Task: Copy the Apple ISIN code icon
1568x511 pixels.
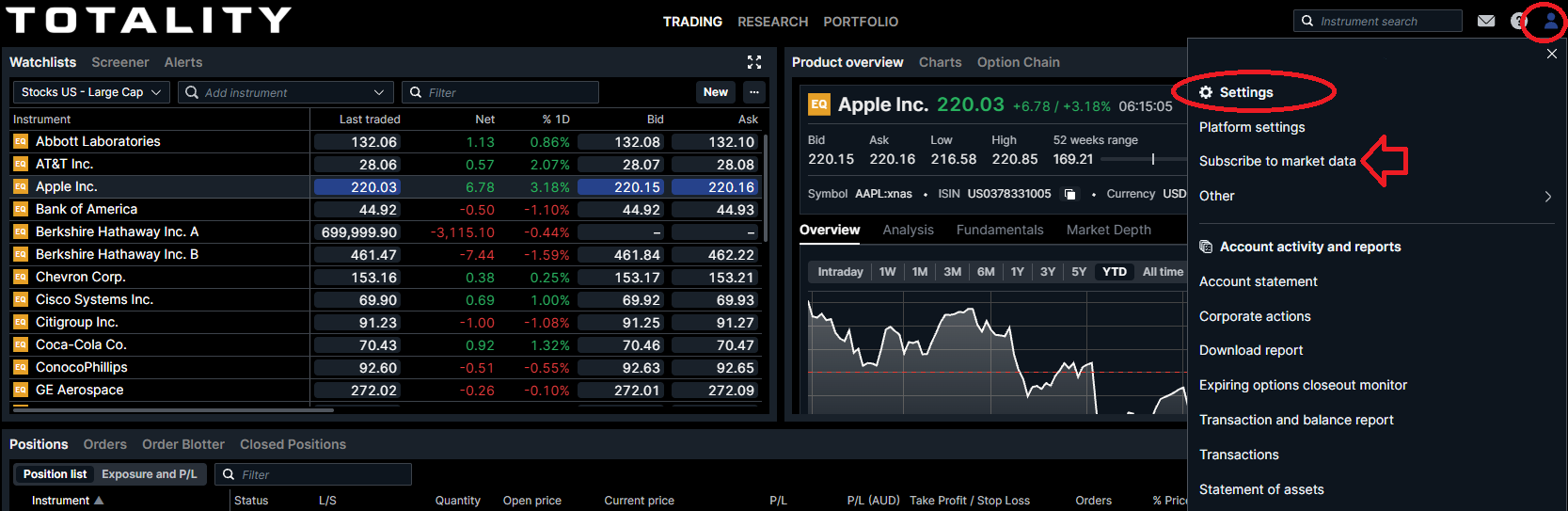Action: click(x=1069, y=194)
